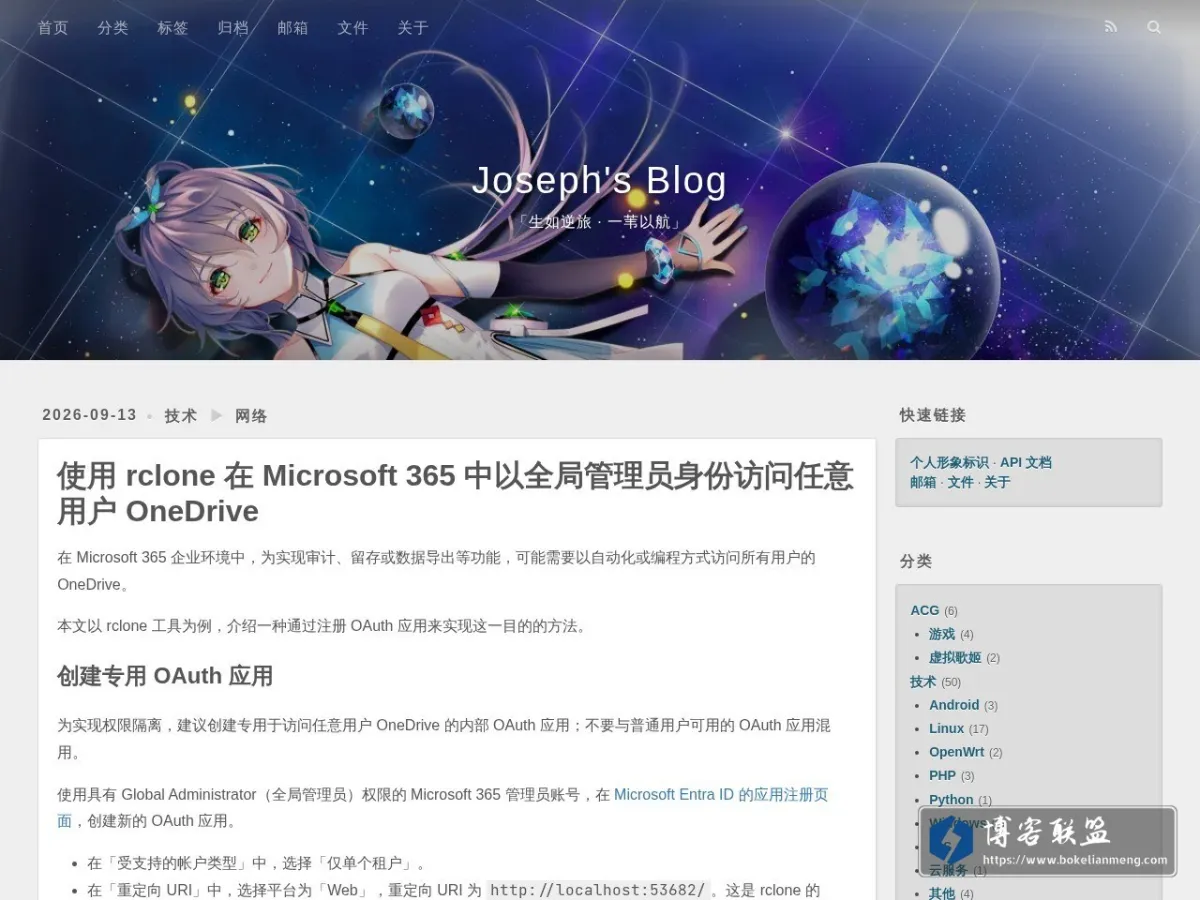Open 分类 in top navigation

pyautogui.click(x=113, y=28)
